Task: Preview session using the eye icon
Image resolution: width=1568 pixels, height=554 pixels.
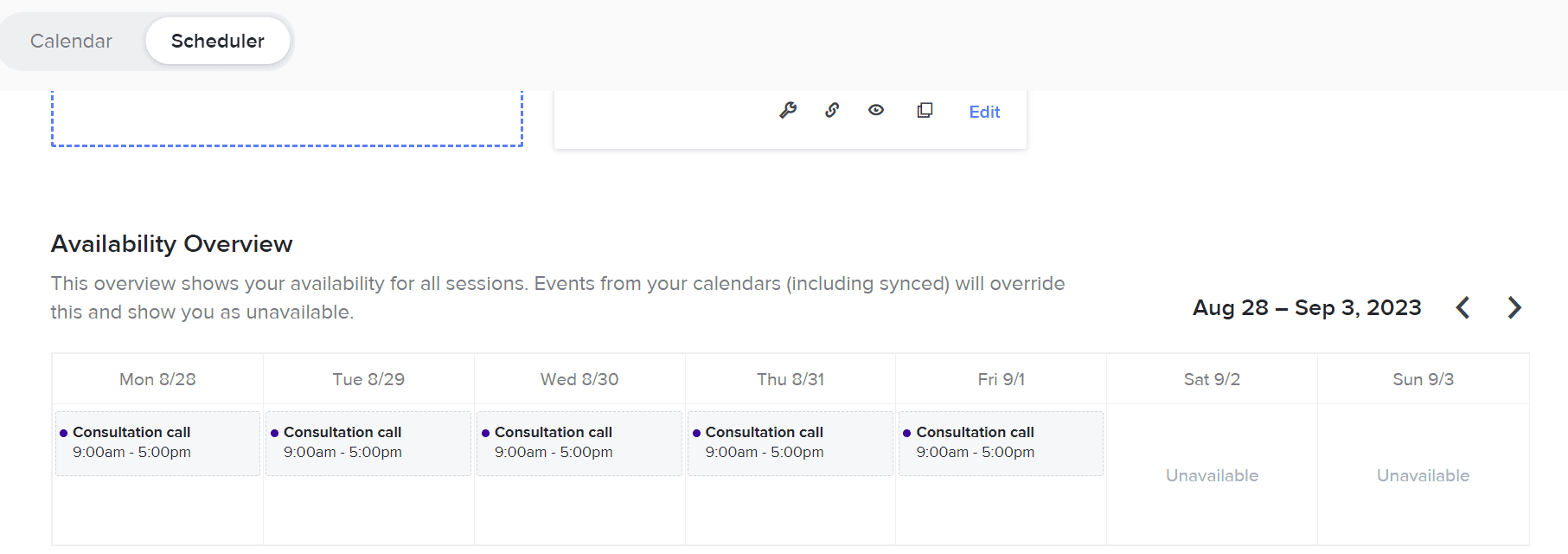Action: coord(876,111)
